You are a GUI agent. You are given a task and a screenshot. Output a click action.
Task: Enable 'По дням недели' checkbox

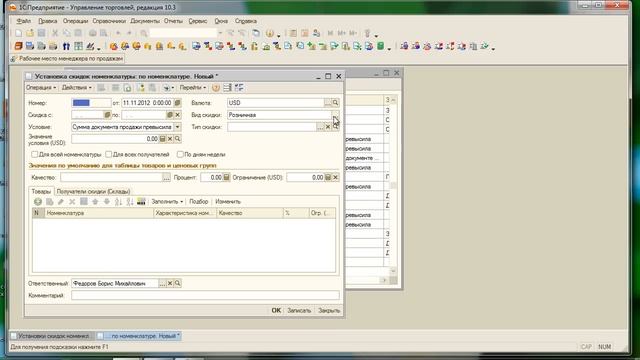pyautogui.click(x=180, y=154)
